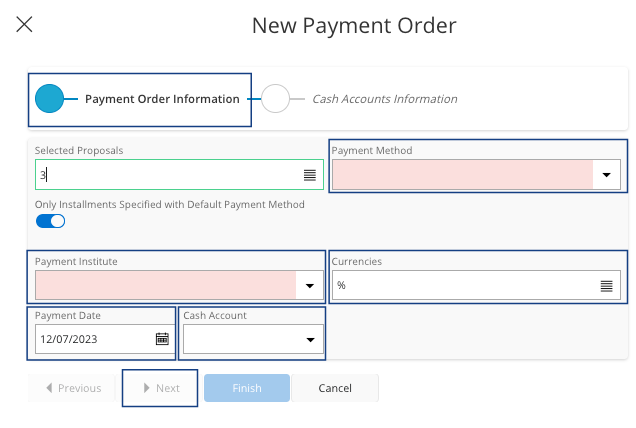Click the Previous button
This screenshot has width=636, height=428.
point(73,388)
